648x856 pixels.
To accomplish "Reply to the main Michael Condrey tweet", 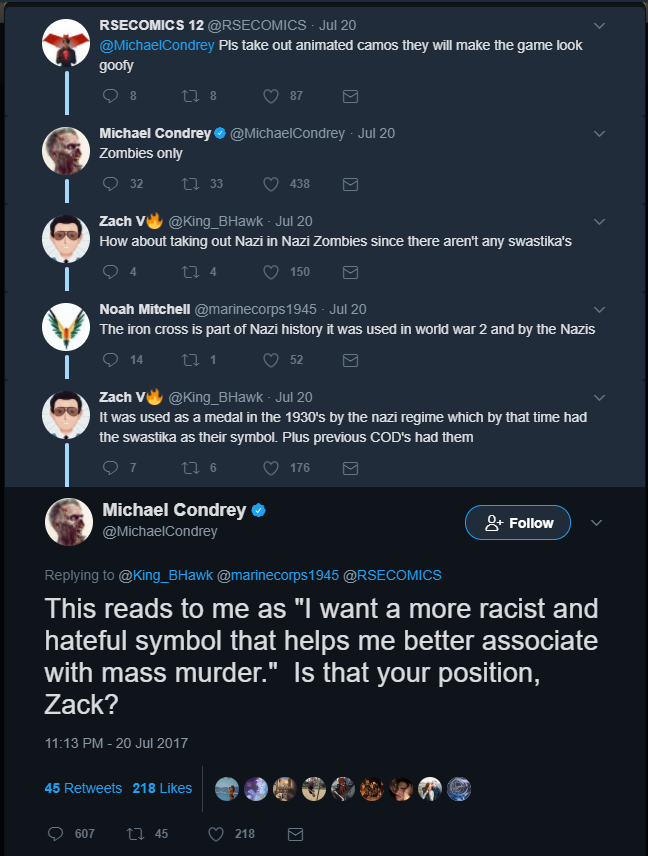I will 56,834.
